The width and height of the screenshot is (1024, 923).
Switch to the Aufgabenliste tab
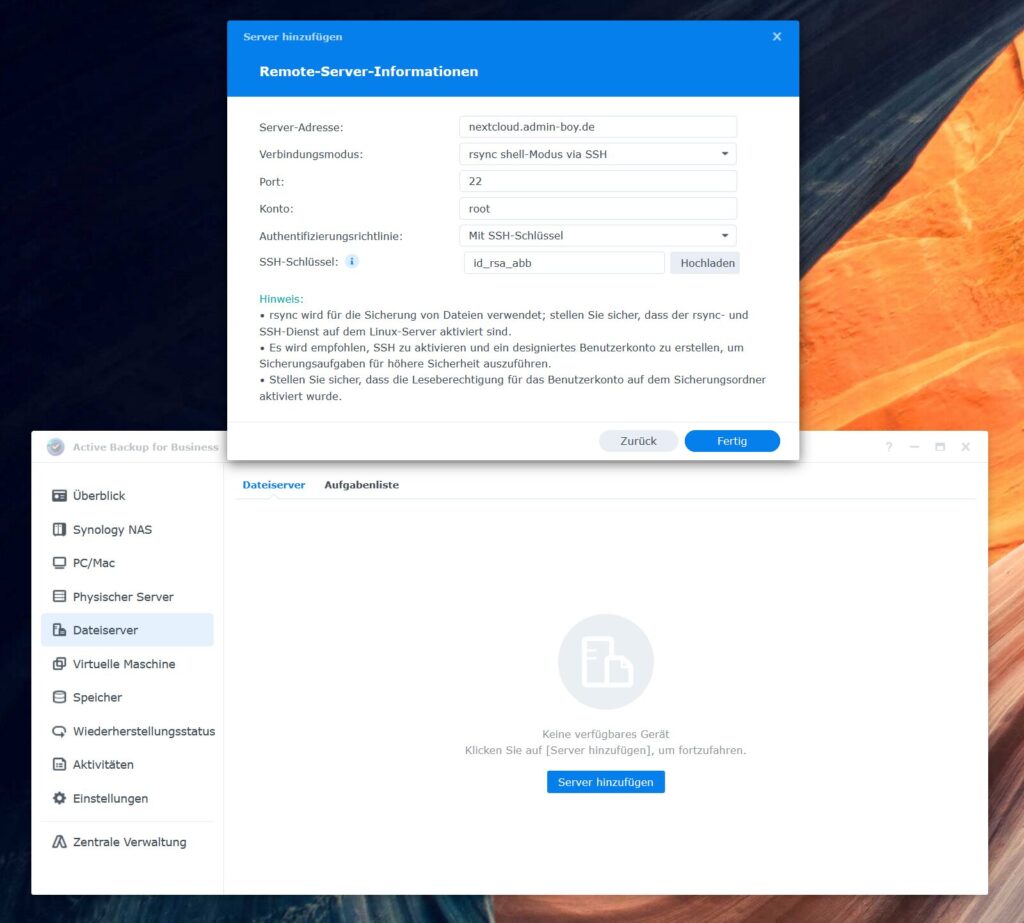point(361,485)
